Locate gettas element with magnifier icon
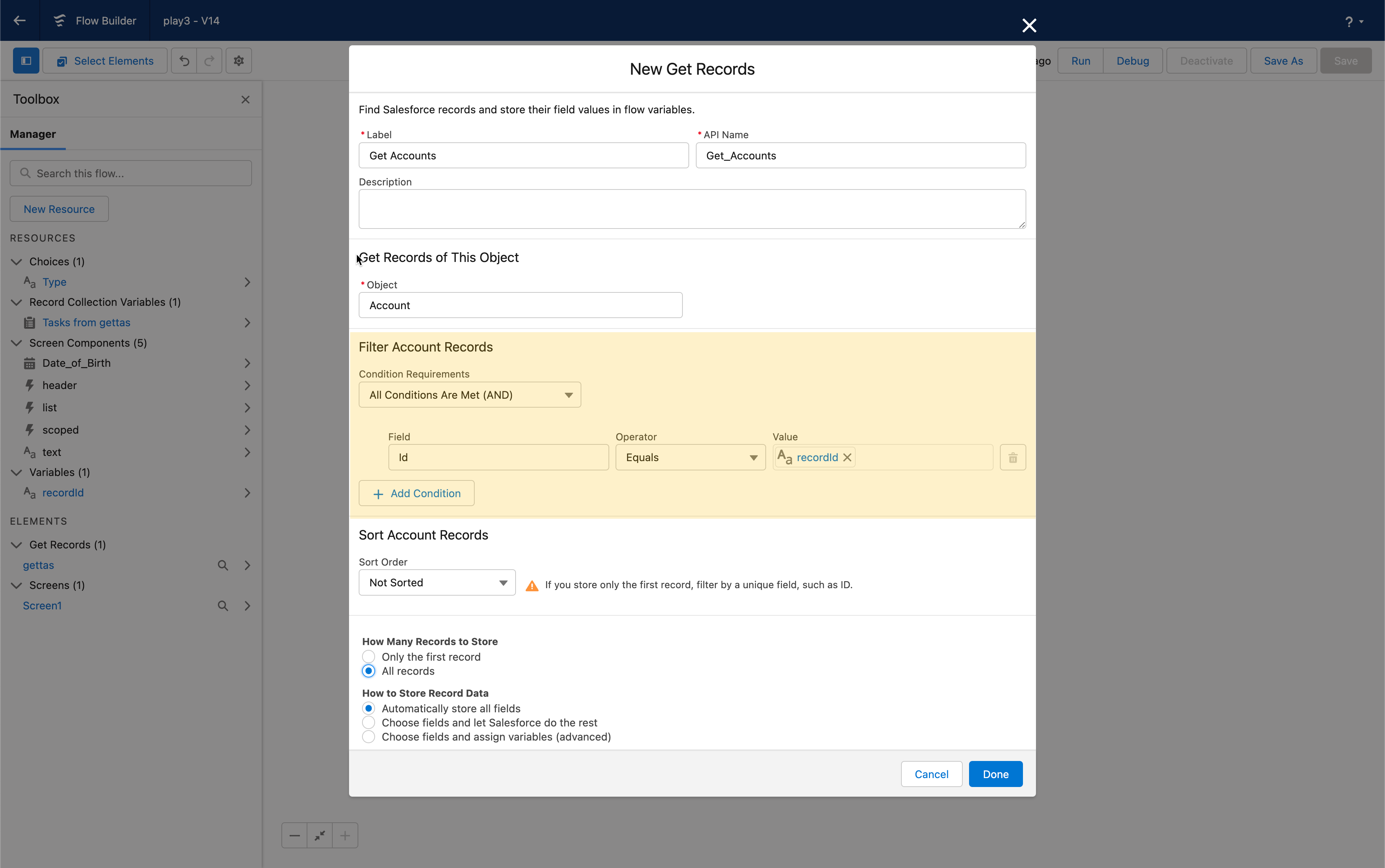 coord(223,566)
